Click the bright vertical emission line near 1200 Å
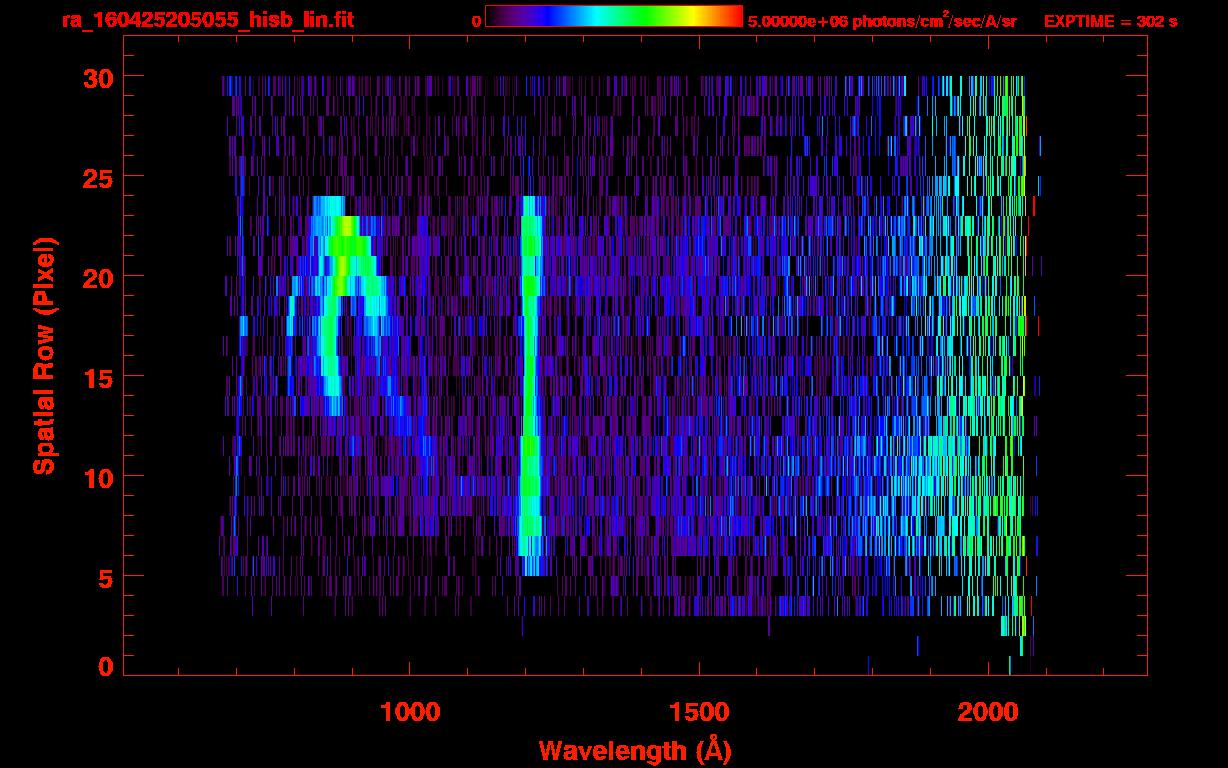Image resolution: width=1228 pixels, height=768 pixels. click(530, 400)
